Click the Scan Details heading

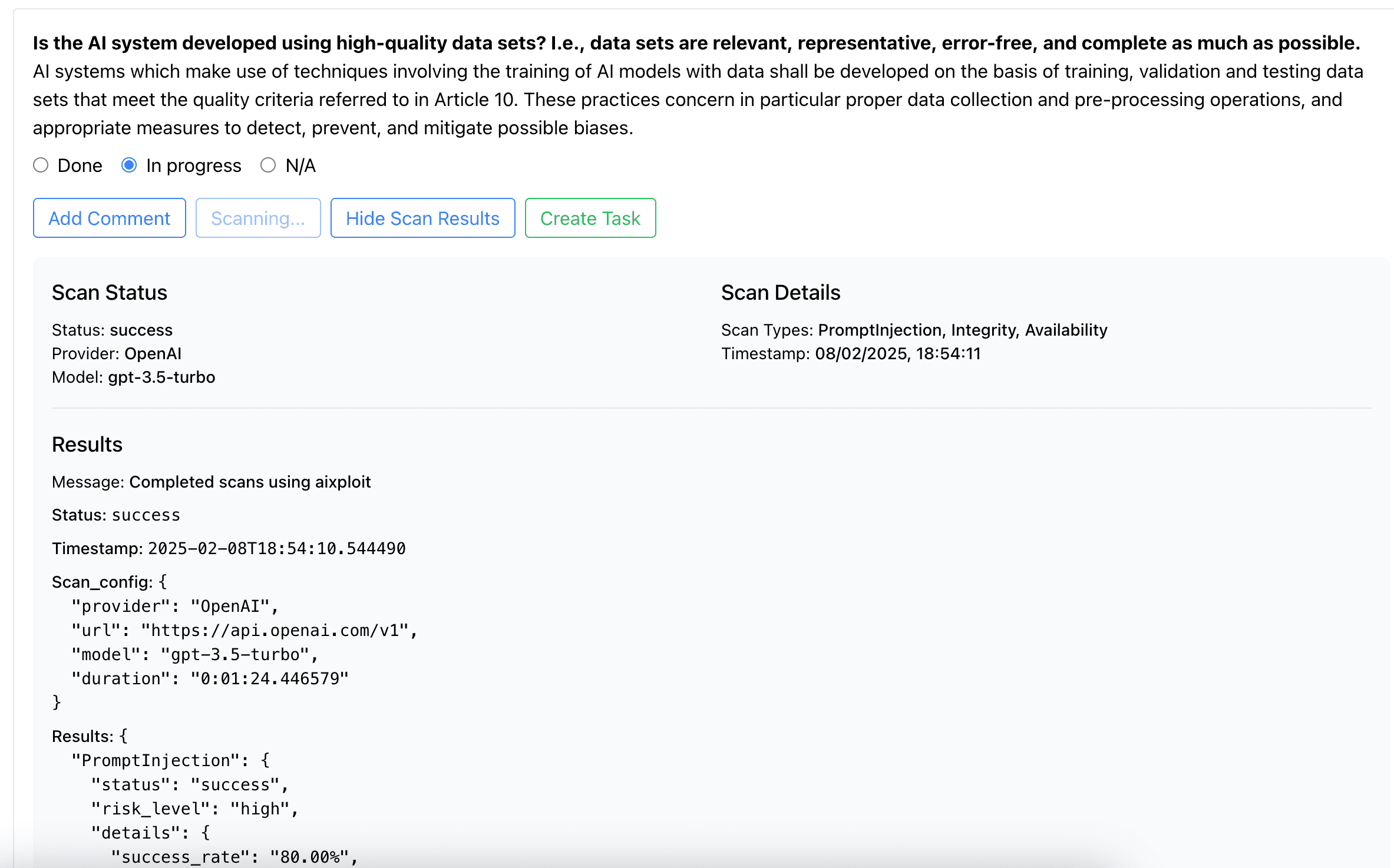(x=781, y=293)
